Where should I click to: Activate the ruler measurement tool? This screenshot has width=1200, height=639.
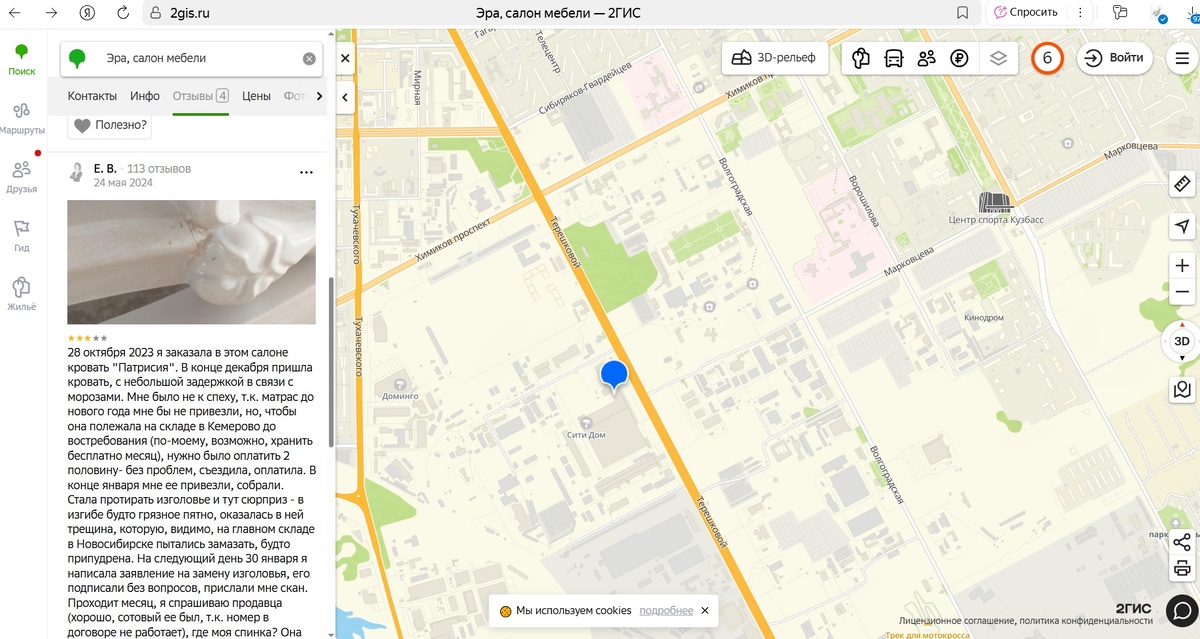tap(1182, 184)
